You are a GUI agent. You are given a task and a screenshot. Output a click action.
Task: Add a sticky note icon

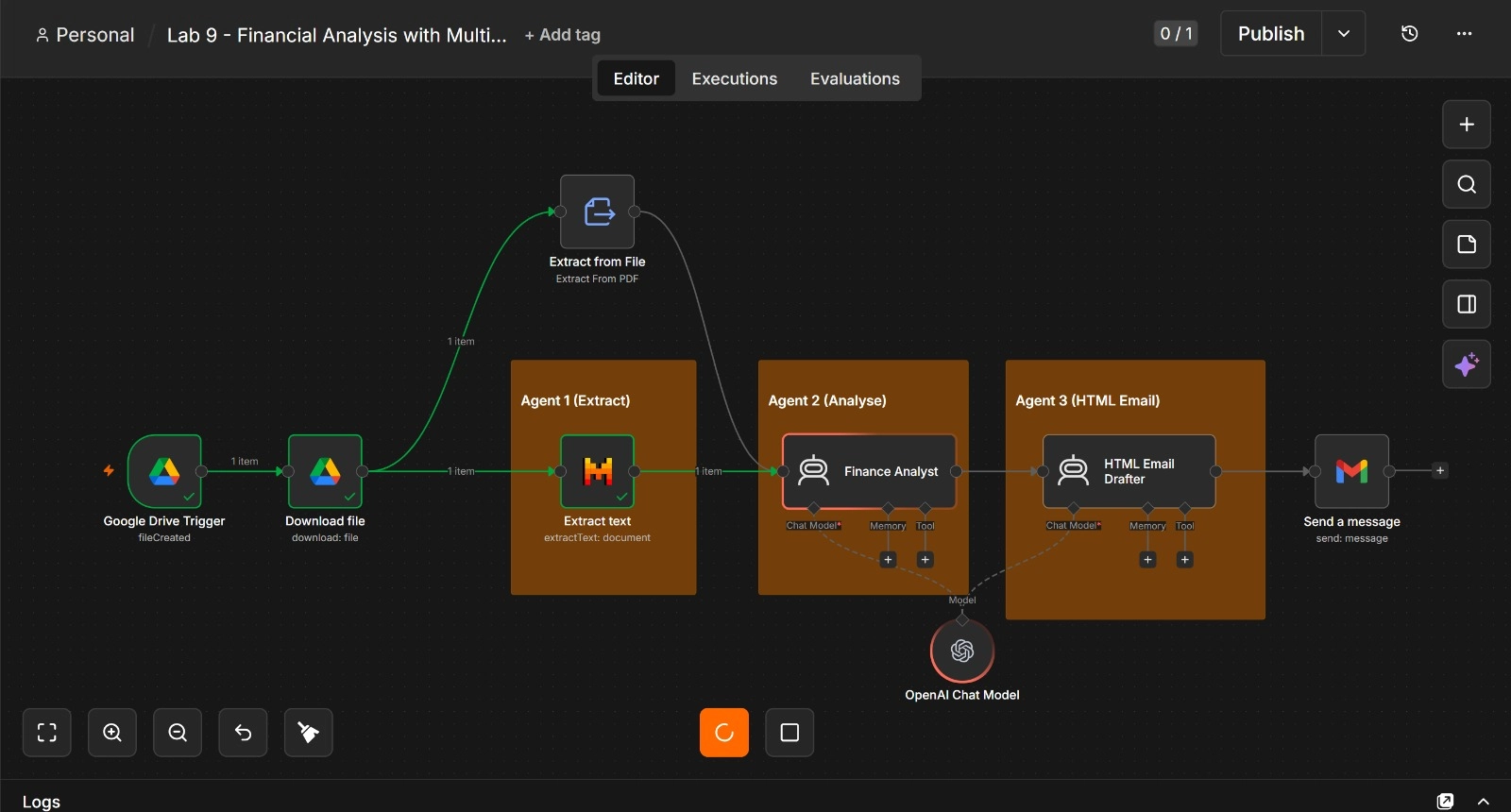pyautogui.click(x=1467, y=245)
